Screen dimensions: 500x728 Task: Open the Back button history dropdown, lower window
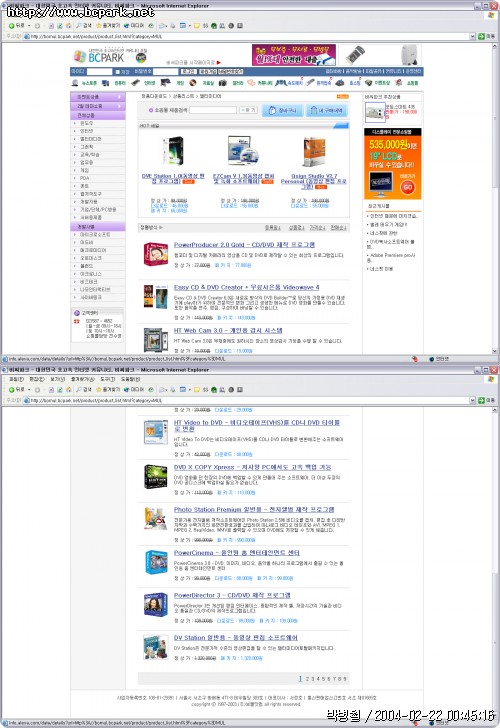tap(29, 390)
